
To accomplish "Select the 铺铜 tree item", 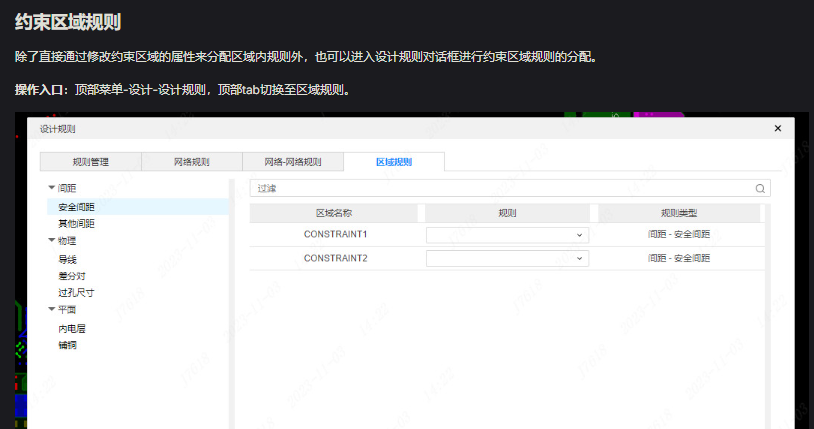I will point(67,345).
